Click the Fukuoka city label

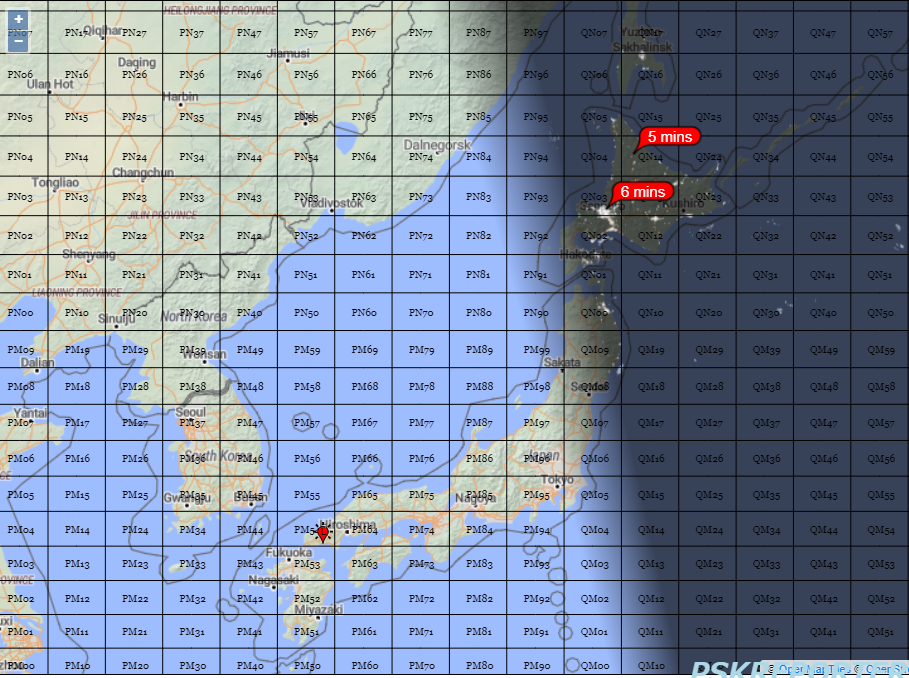tap(289, 552)
